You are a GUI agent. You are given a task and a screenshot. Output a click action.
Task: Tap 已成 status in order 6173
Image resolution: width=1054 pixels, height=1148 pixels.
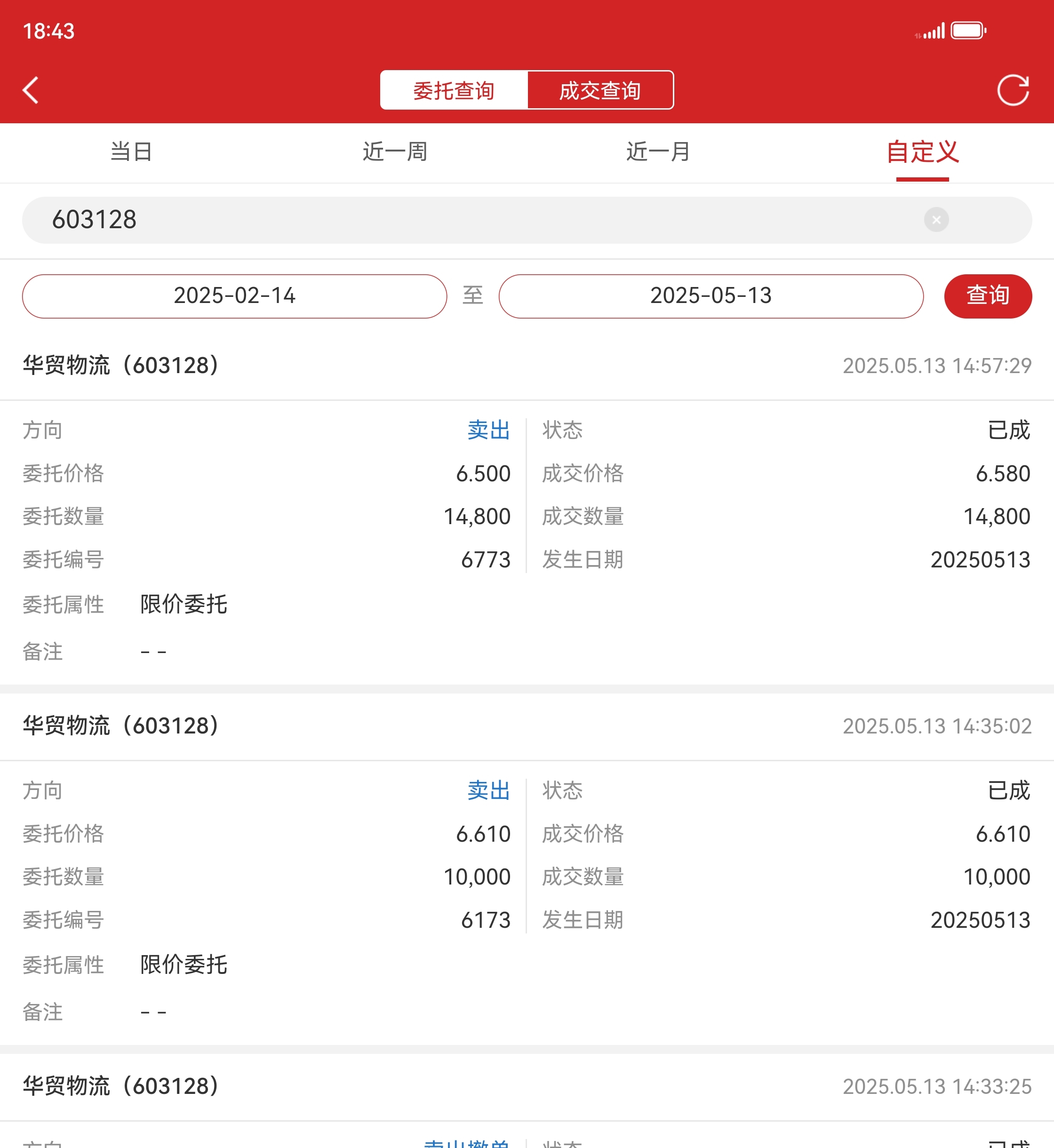pos(1008,790)
